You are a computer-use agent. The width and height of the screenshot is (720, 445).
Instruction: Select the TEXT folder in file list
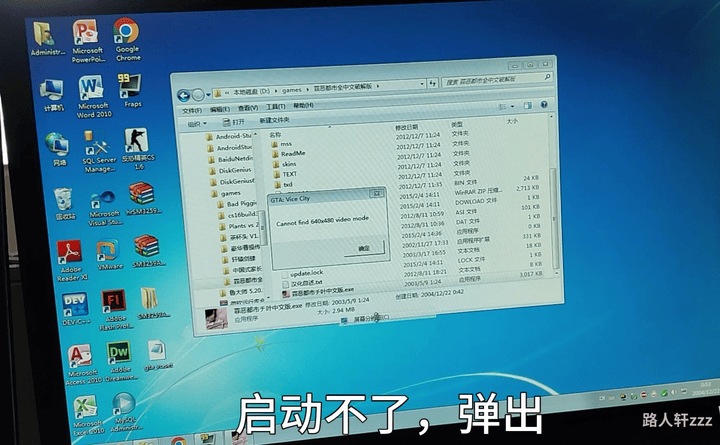[285, 175]
